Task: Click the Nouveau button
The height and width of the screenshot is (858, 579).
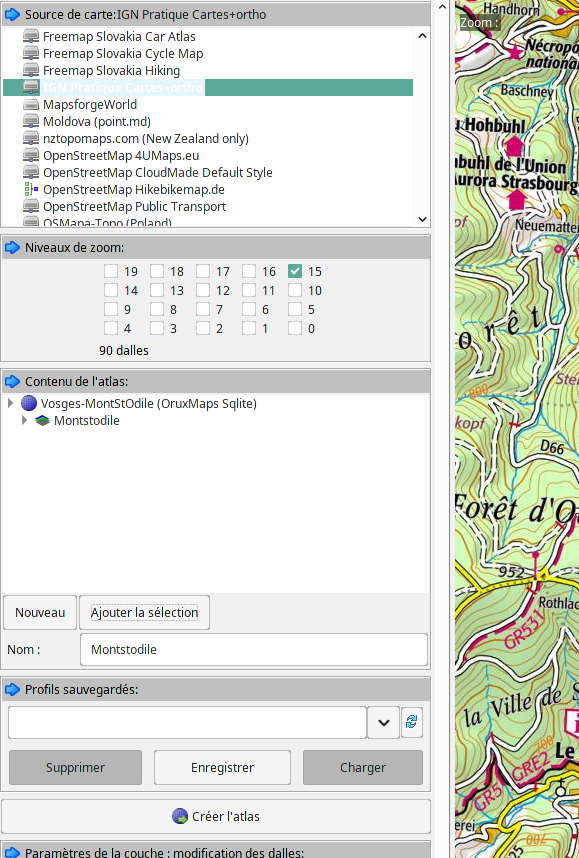Action: [x=40, y=612]
